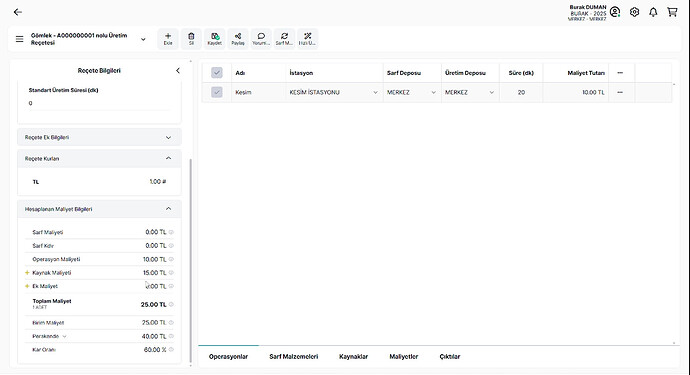Image resolution: width=690 pixels, height=375 pixels.
Task: Click the Toplam Maliyet 25.00 TL value
Action: pos(154,305)
